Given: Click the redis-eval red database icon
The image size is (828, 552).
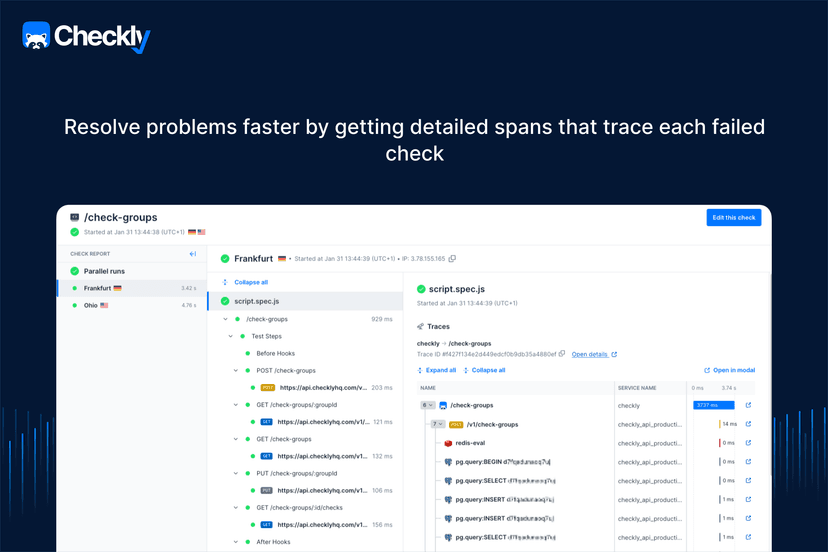Looking at the screenshot, I should pyautogui.click(x=449, y=443).
